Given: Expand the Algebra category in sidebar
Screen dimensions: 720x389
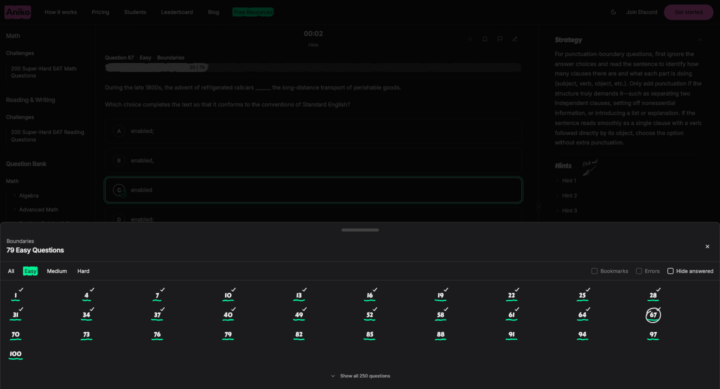Looking at the screenshot, I should 28,196.
